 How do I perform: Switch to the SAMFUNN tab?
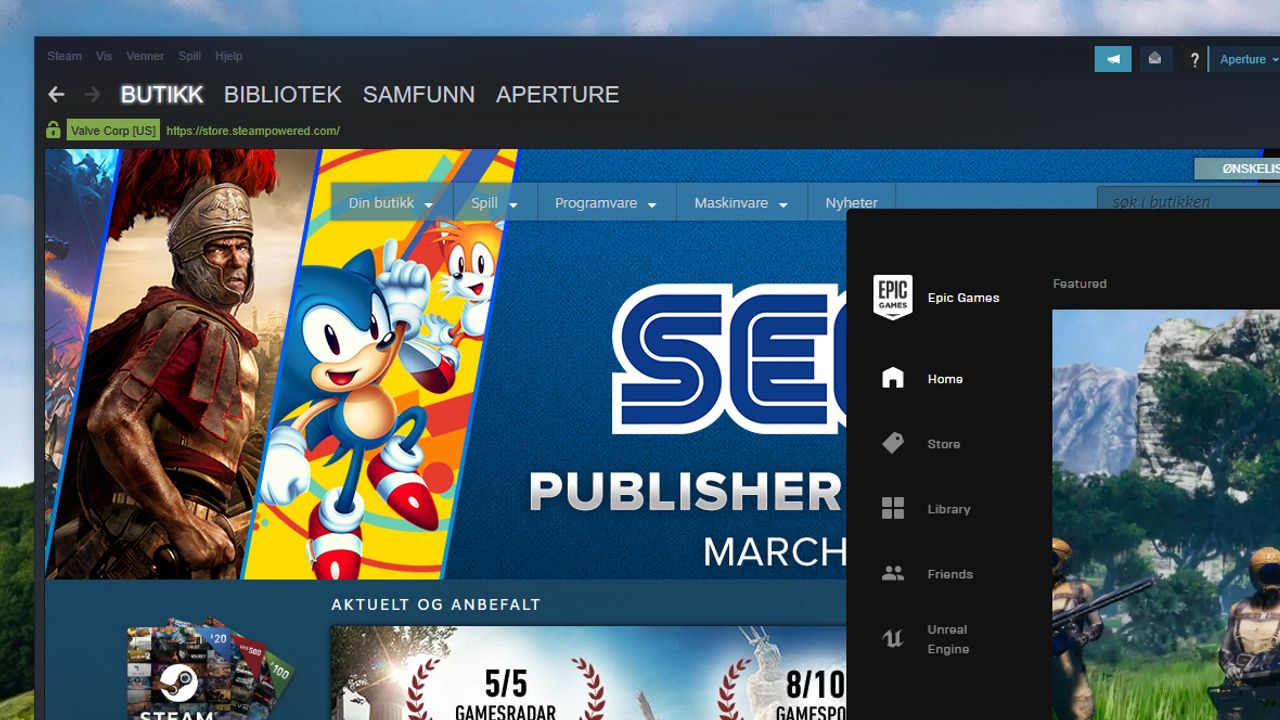pyautogui.click(x=419, y=95)
